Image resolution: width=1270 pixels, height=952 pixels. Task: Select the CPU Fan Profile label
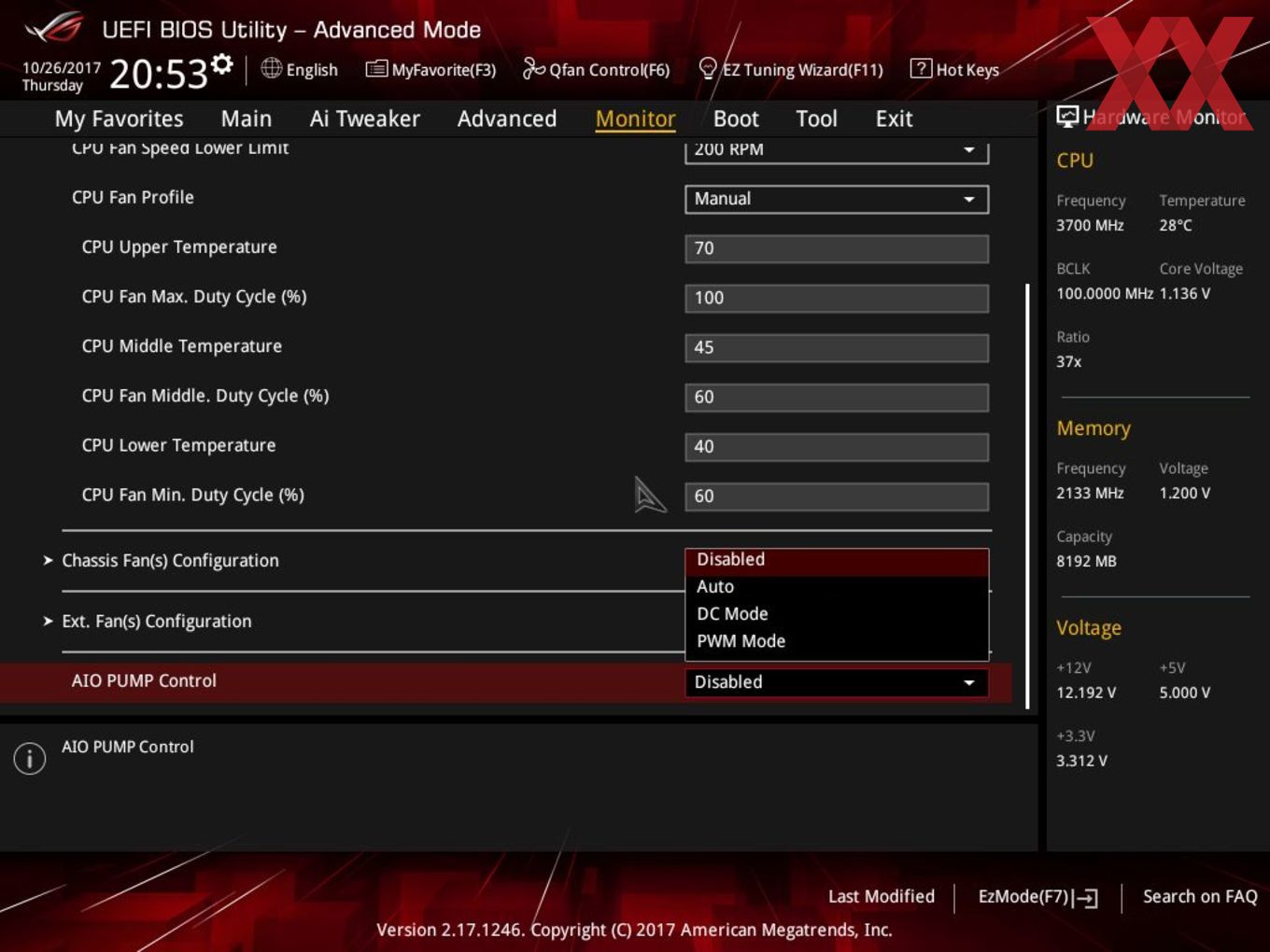pyautogui.click(x=133, y=198)
